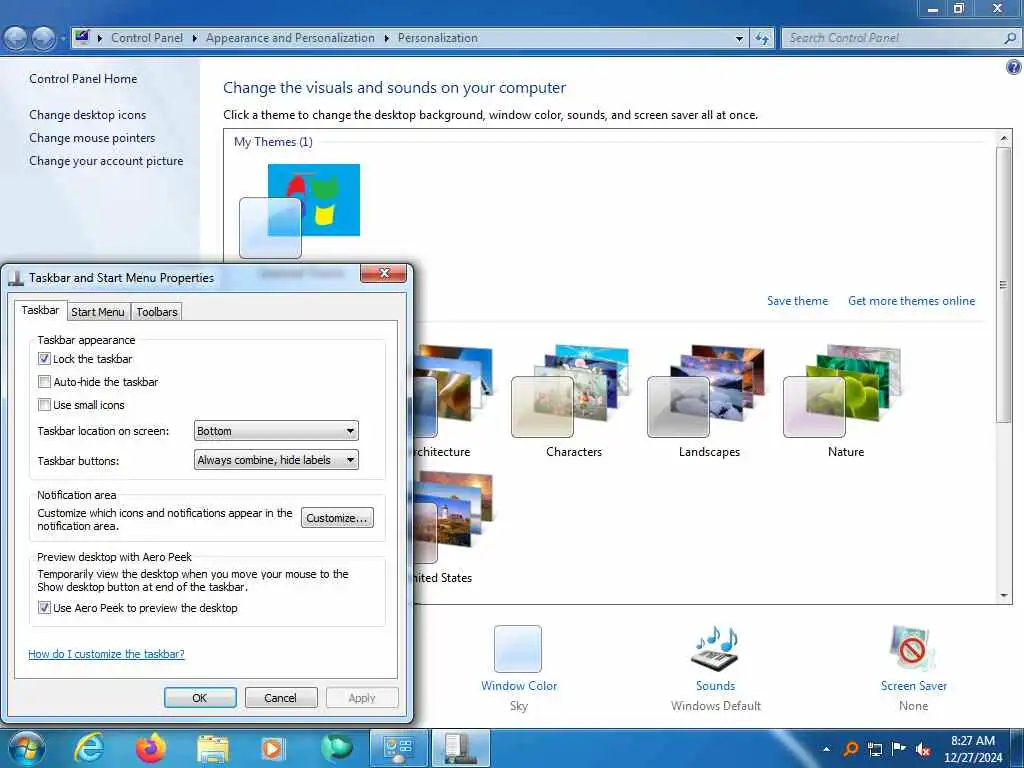Click the orange magnifier tray icon
Screen dimensions: 1024x768
(x=850, y=749)
